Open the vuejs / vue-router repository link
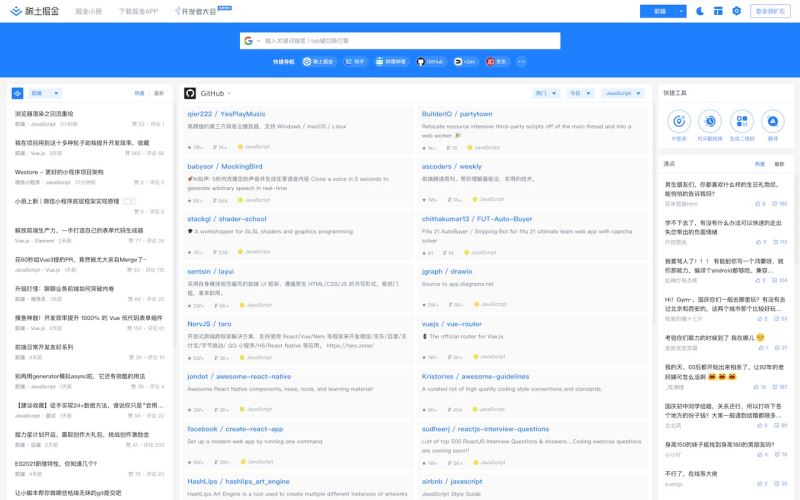 pos(452,324)
